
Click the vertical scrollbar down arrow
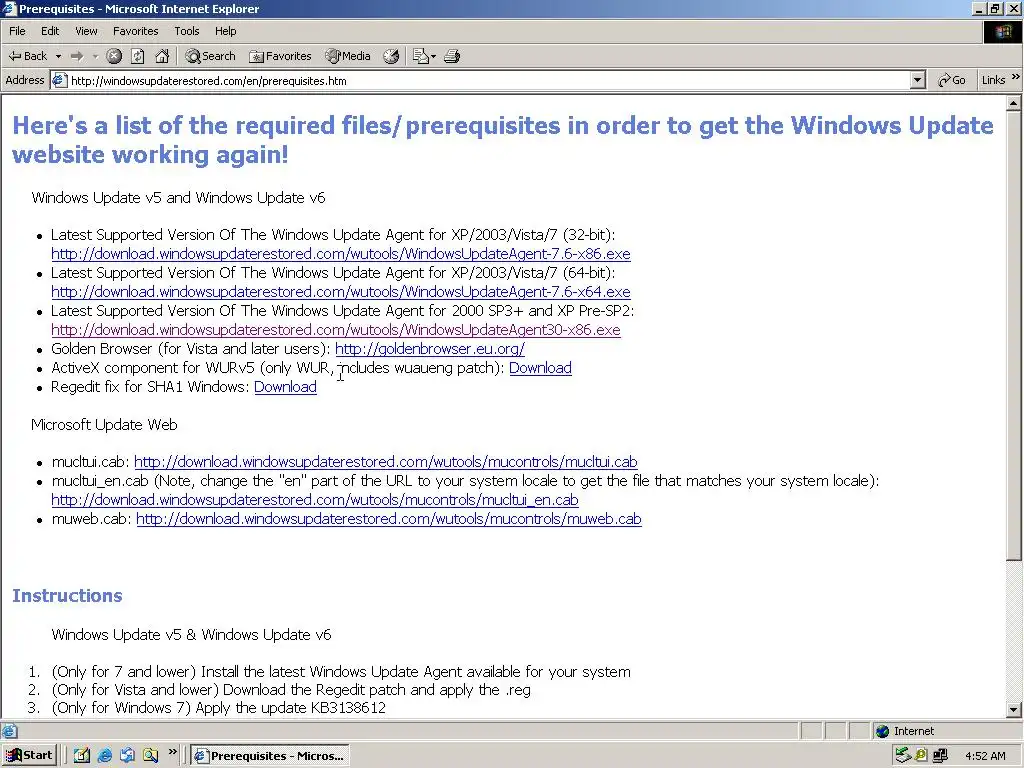(x=1014, y=709)
